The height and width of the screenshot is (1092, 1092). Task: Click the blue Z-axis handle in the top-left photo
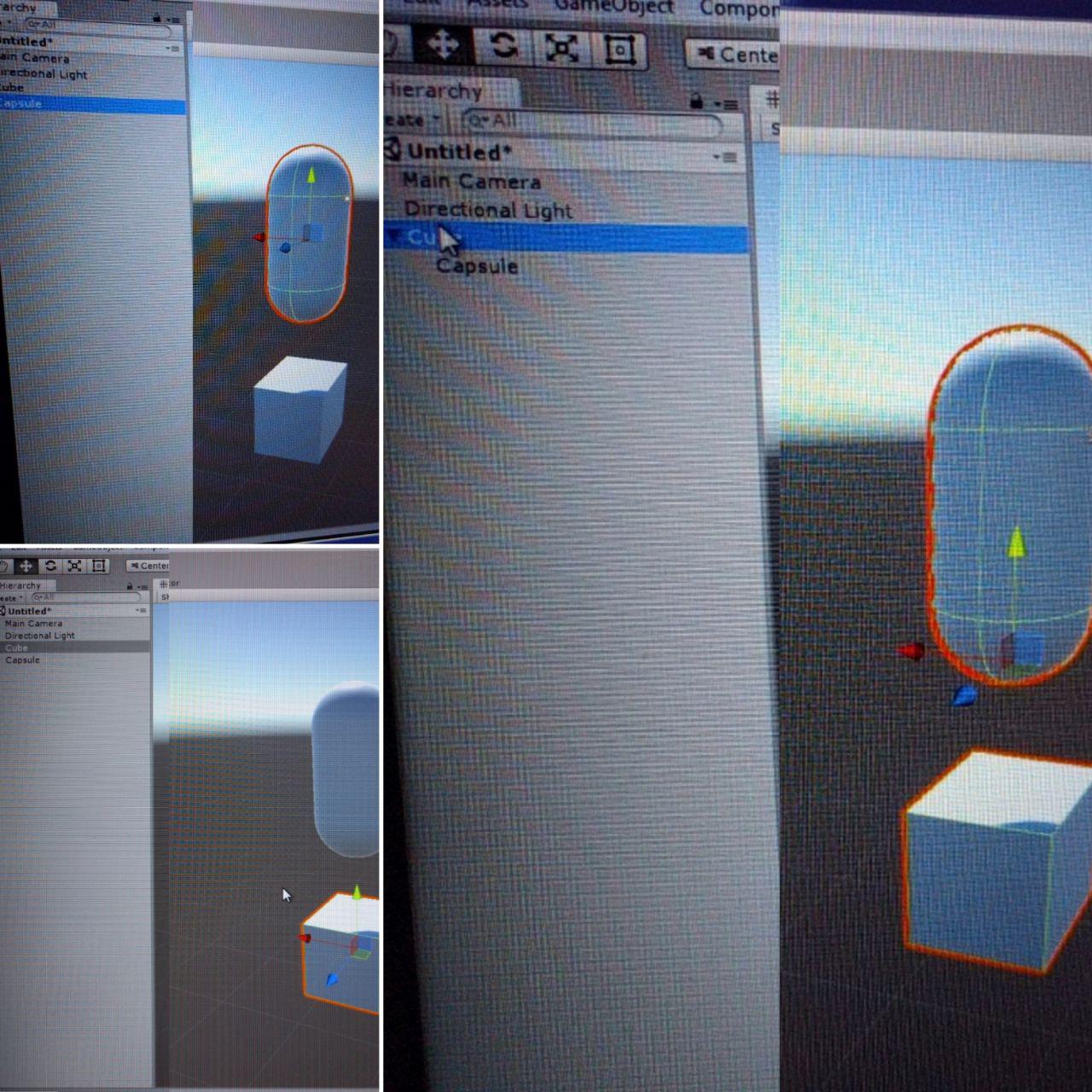coord(285,247)
